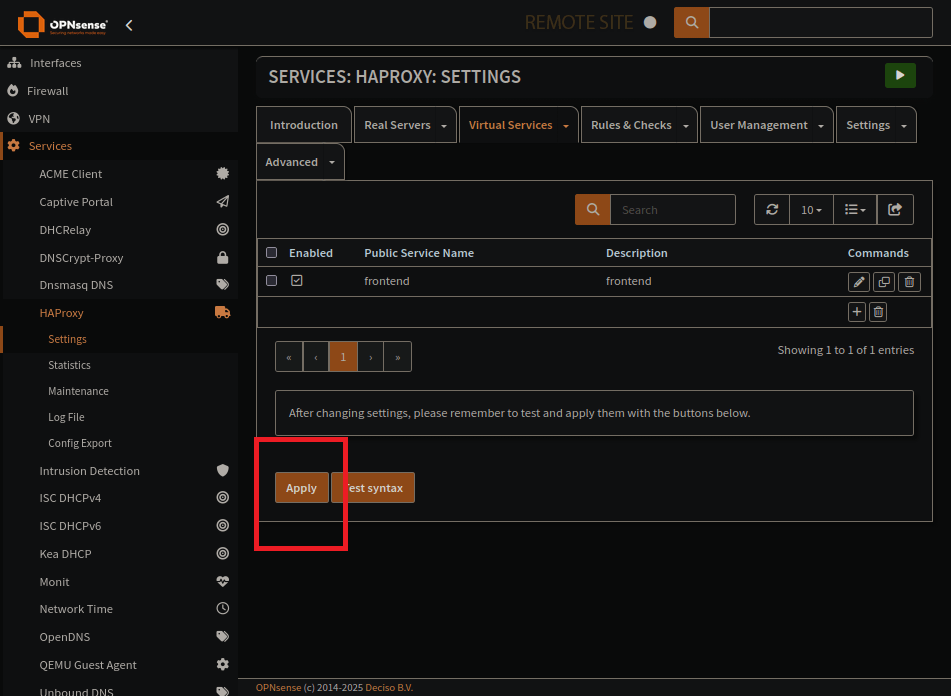
Task: Click the Kea DHCP target icon
Action: point(223,554)
